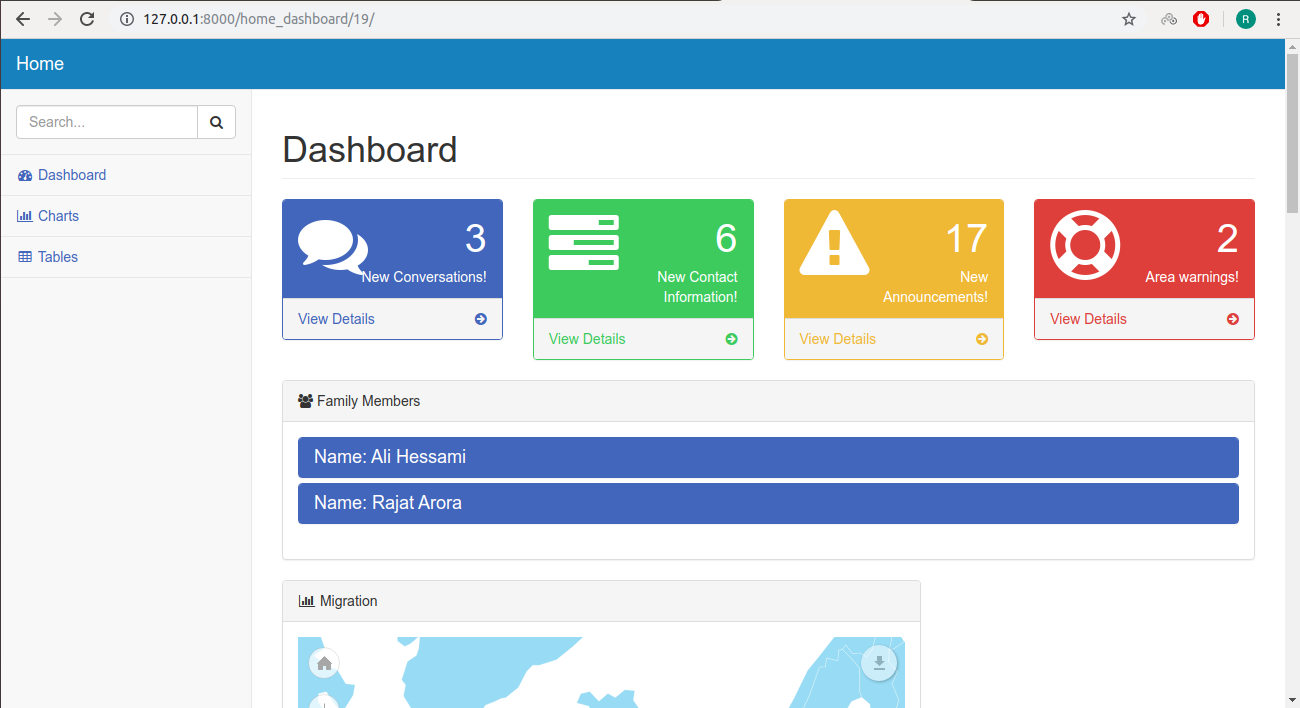Select family member Rajat Arora
1300x708 pixels.
point(768,503)
